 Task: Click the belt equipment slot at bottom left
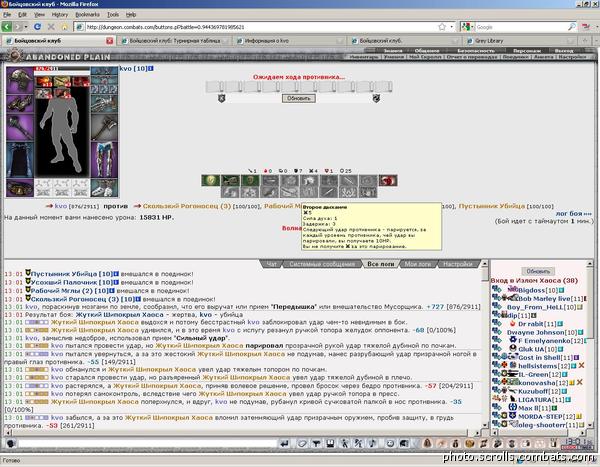click(x=20, y=188)
